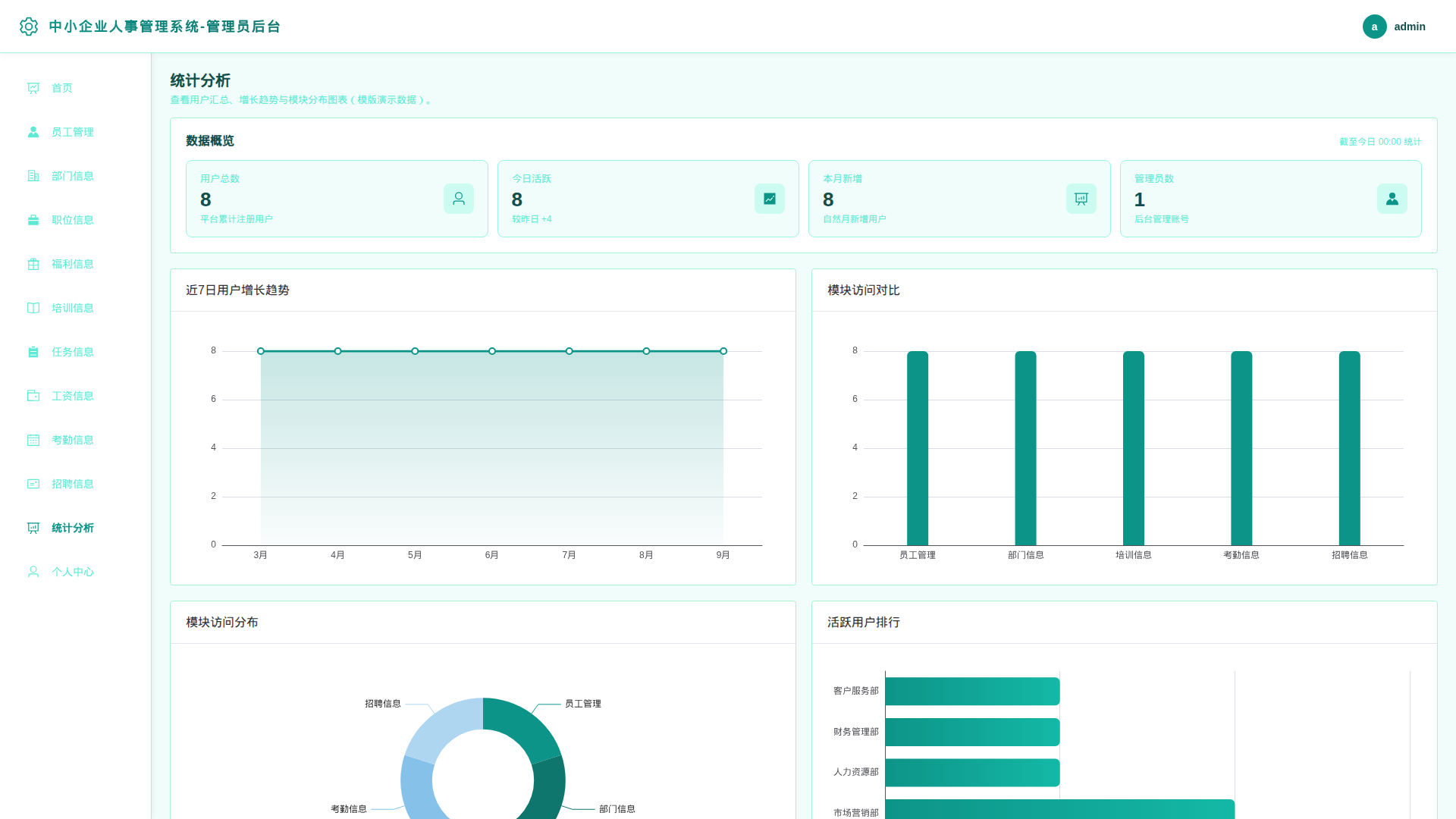This screenshot has width=1456, height=819.
Task: Click the 3月 data point on line chart
Action: pos(261,351)
